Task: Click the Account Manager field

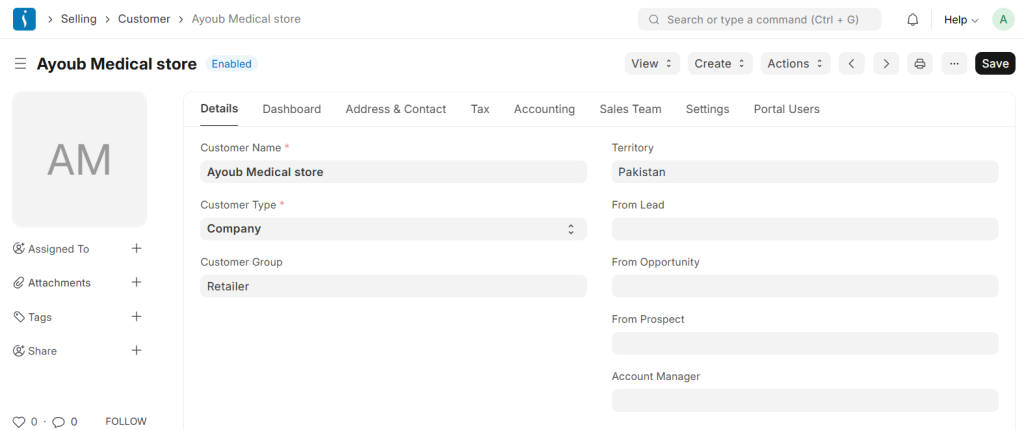Action: (x=805, y=401)
